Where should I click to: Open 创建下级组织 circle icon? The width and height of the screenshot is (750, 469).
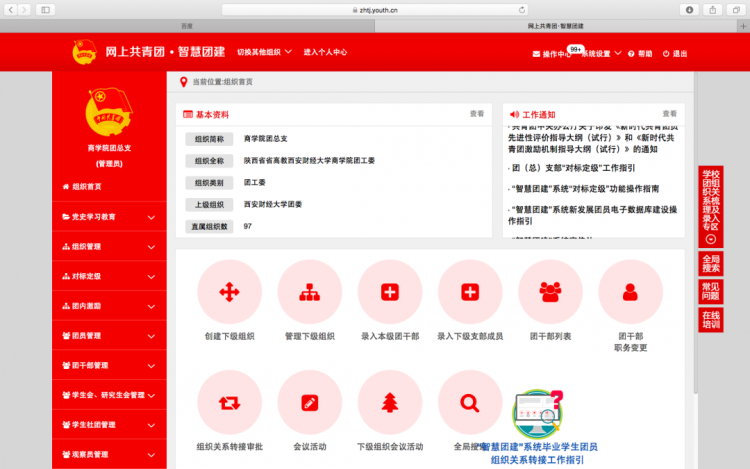[x=230, y=292]
